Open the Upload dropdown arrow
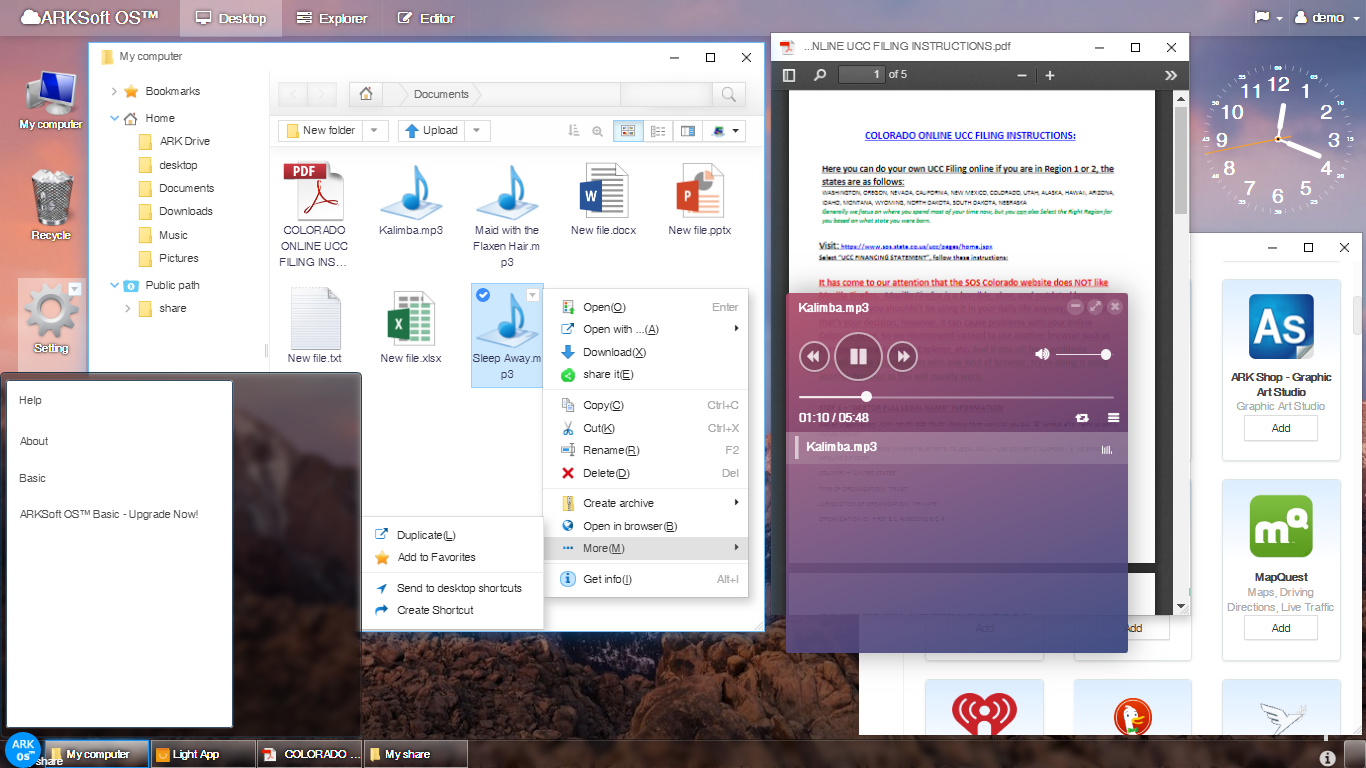Viewport: 1366px width, 768px height. (x=476, y=130)
